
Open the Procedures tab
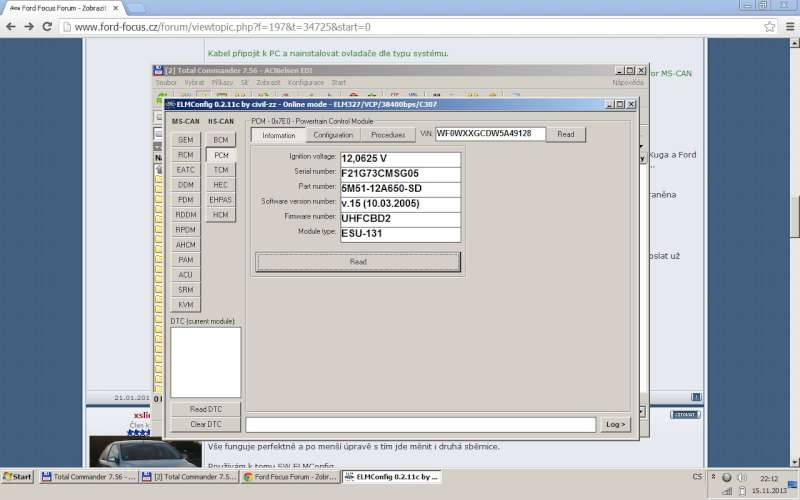[x=388, y=134]
